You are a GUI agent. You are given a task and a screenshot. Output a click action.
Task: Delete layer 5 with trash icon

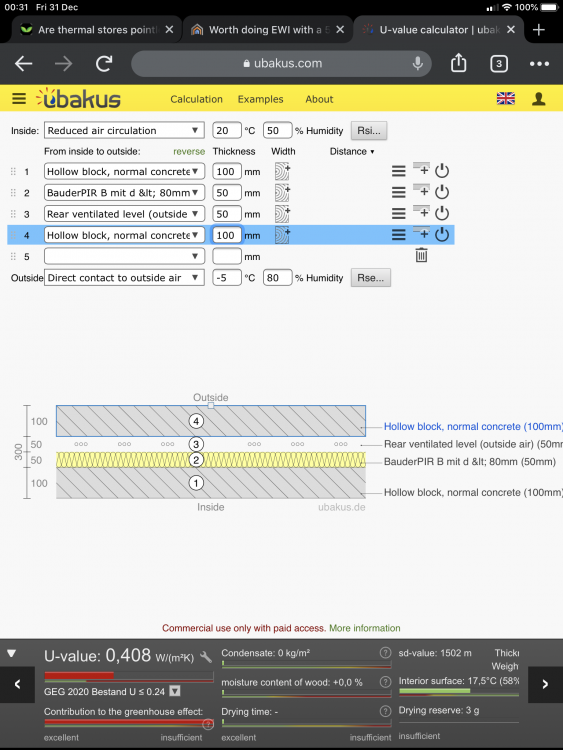pos(421,255)
